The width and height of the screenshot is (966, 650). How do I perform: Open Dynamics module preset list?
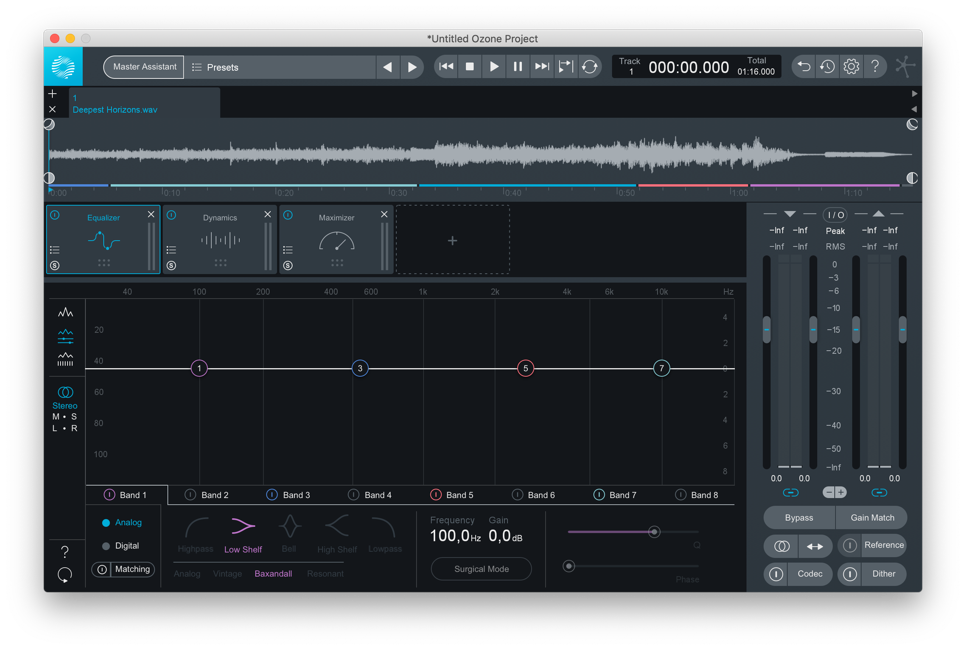(171, 250)
